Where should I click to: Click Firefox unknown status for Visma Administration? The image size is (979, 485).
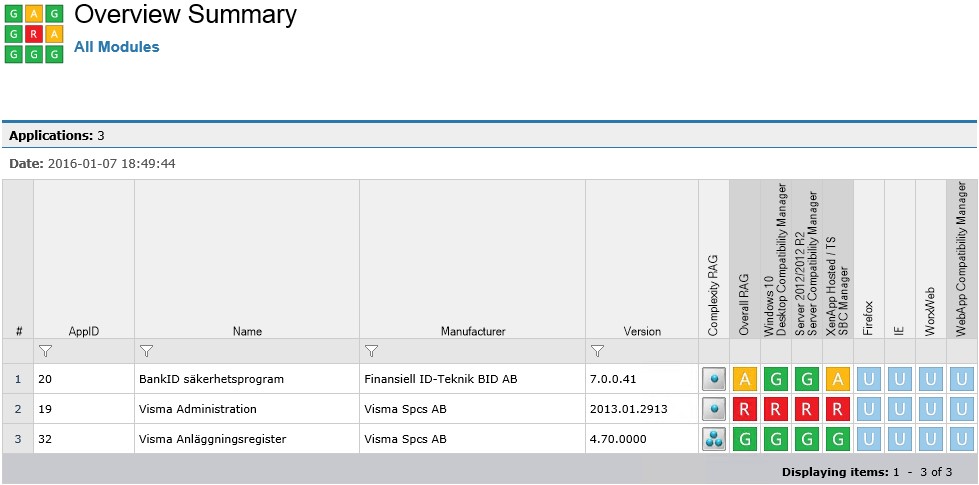coord(869,409)
